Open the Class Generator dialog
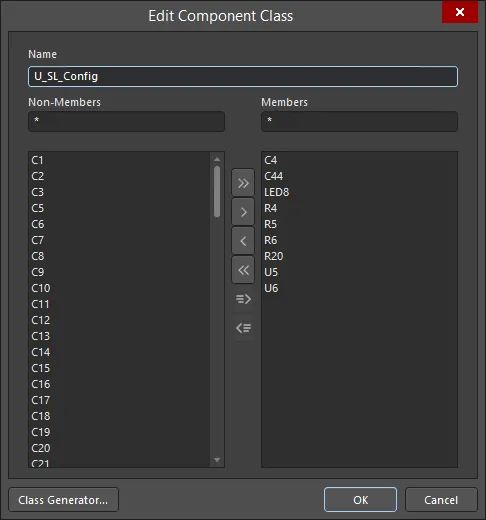The width and height of the screenshot is (486, 520). (x=63, y=500)
